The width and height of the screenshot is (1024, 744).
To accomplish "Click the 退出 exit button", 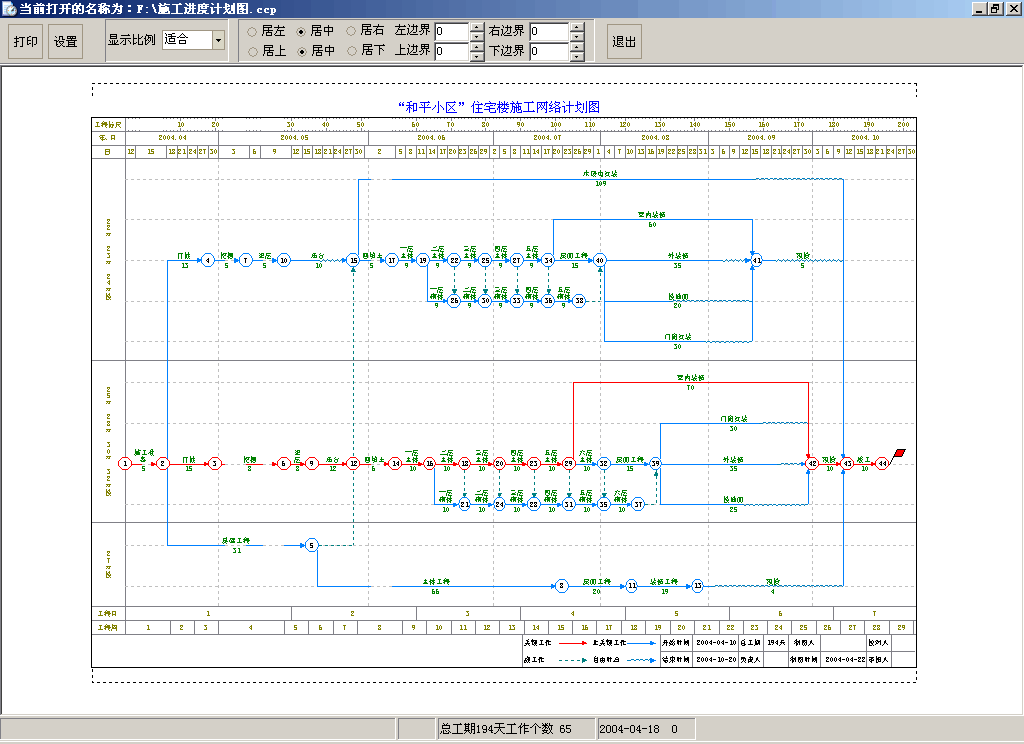I will (x=624, y=41).
